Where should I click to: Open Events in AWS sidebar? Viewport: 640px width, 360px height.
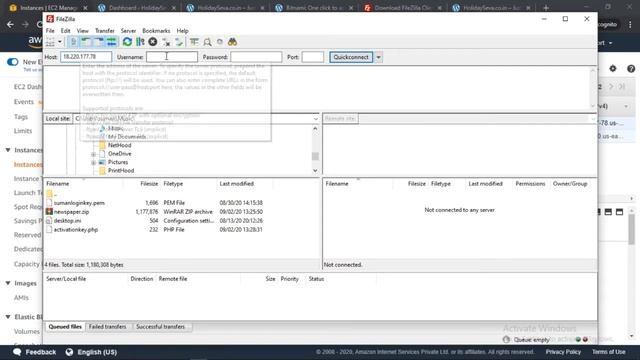24,102
